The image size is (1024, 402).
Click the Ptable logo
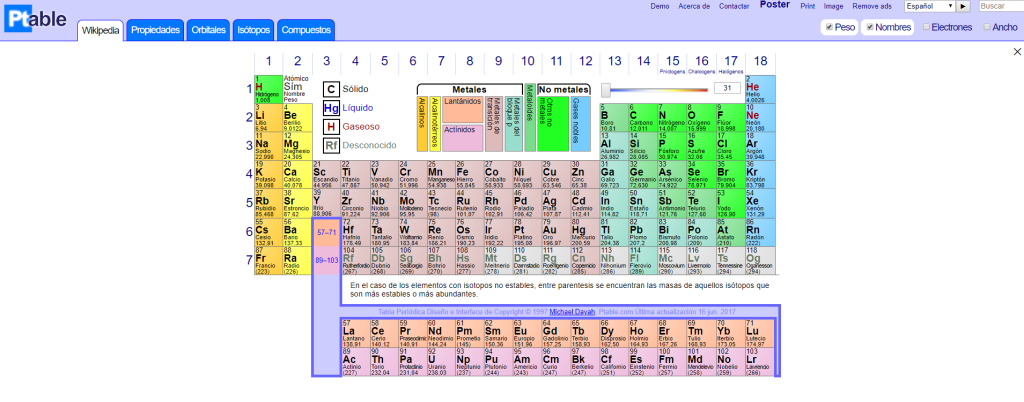[37, 21]
